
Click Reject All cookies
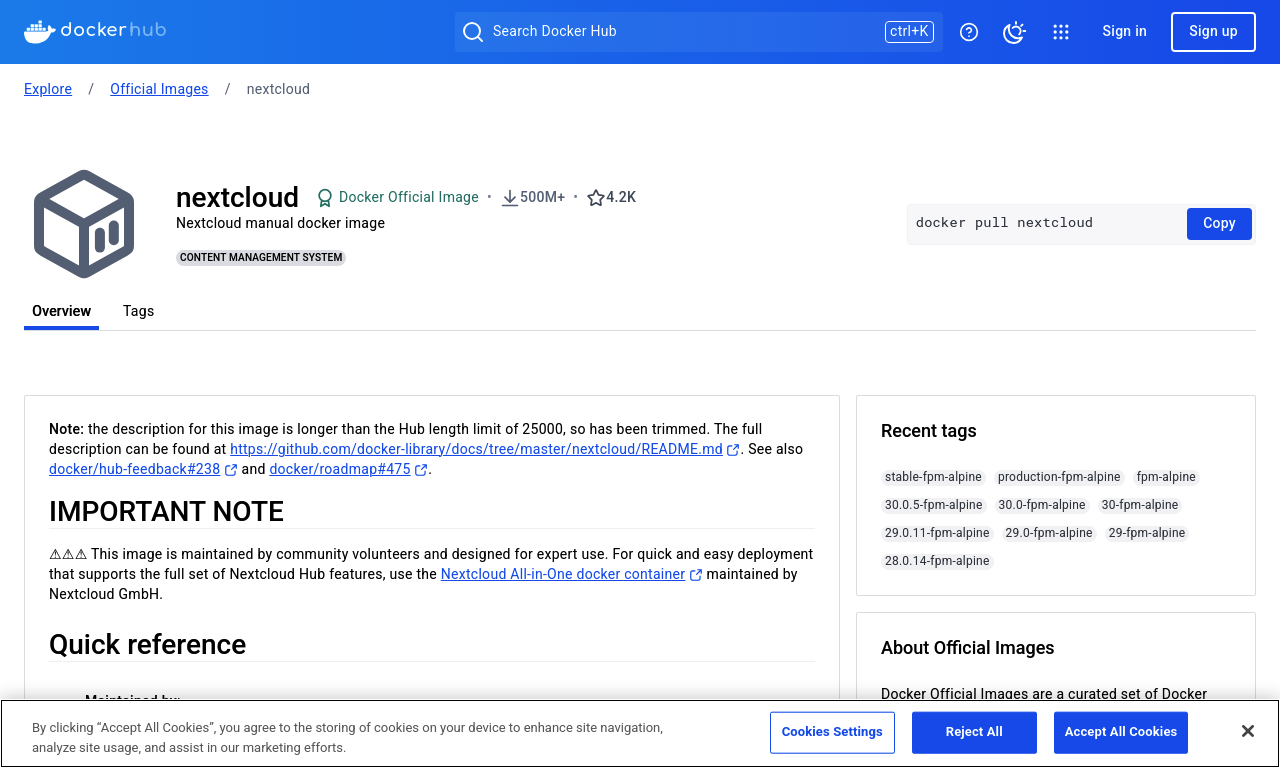click(974, 732)
